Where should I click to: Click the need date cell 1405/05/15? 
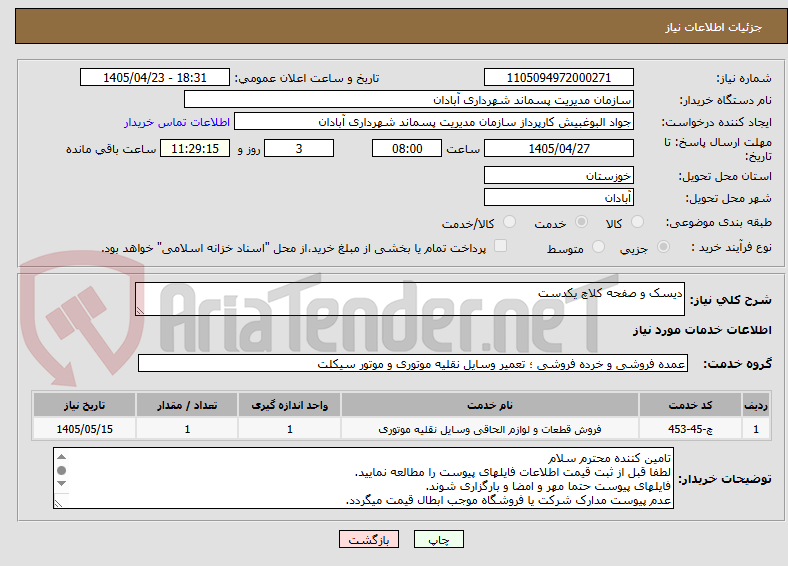[x=84, y=429]
